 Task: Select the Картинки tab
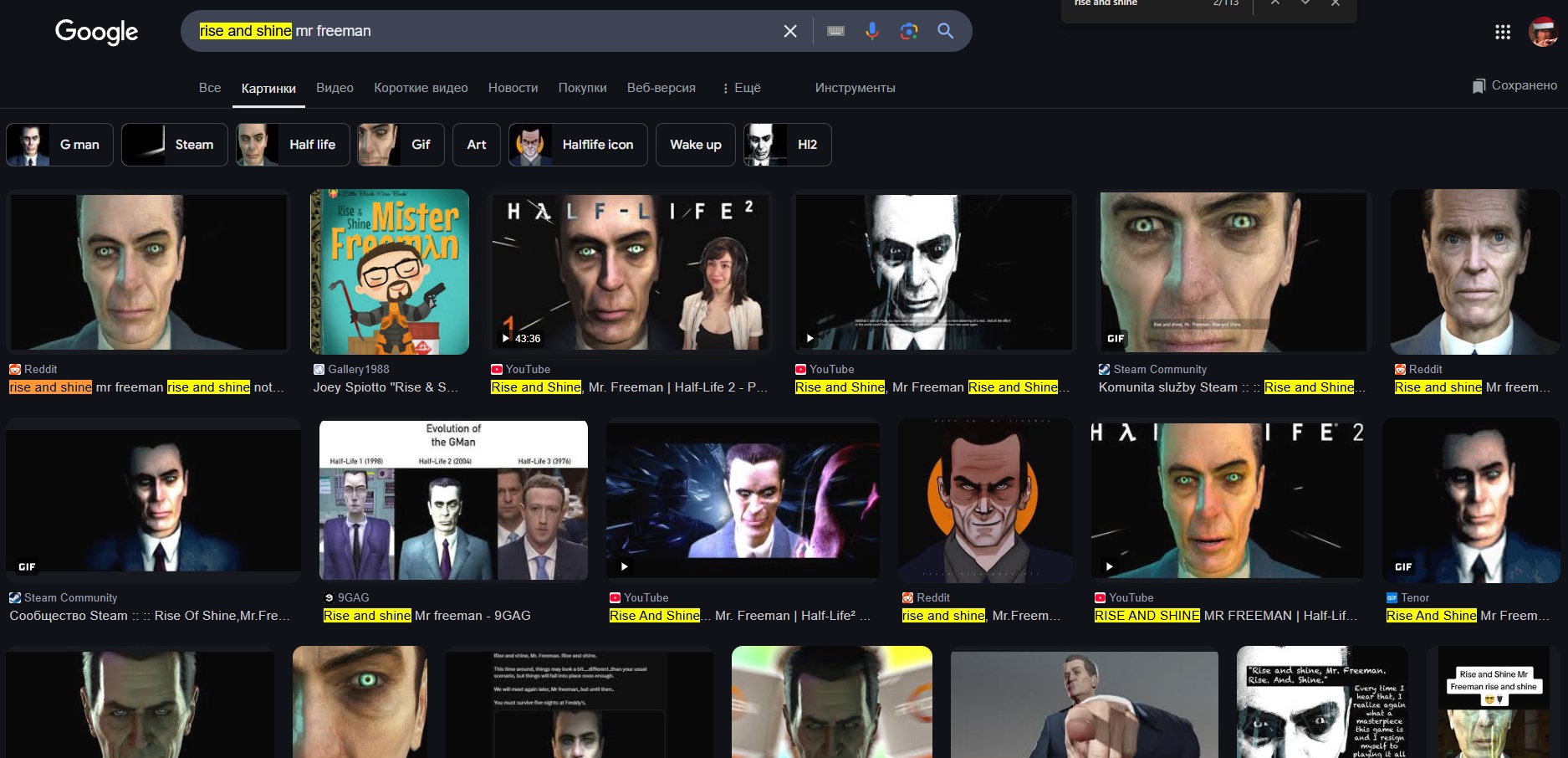(x=268, y=89)
